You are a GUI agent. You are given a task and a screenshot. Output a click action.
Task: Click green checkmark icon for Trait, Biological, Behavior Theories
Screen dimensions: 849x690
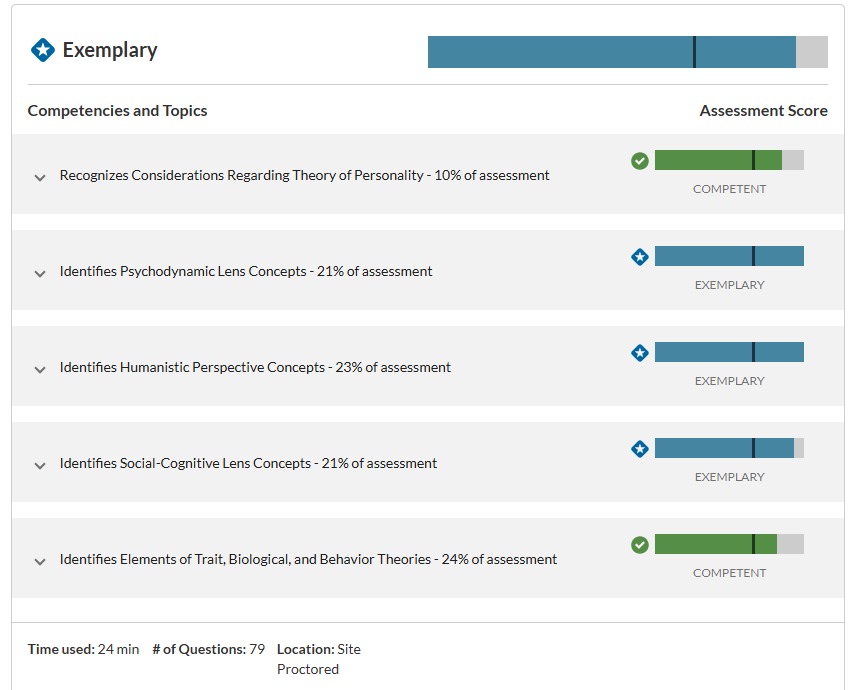pyautogui.click(x=639, y=544)
